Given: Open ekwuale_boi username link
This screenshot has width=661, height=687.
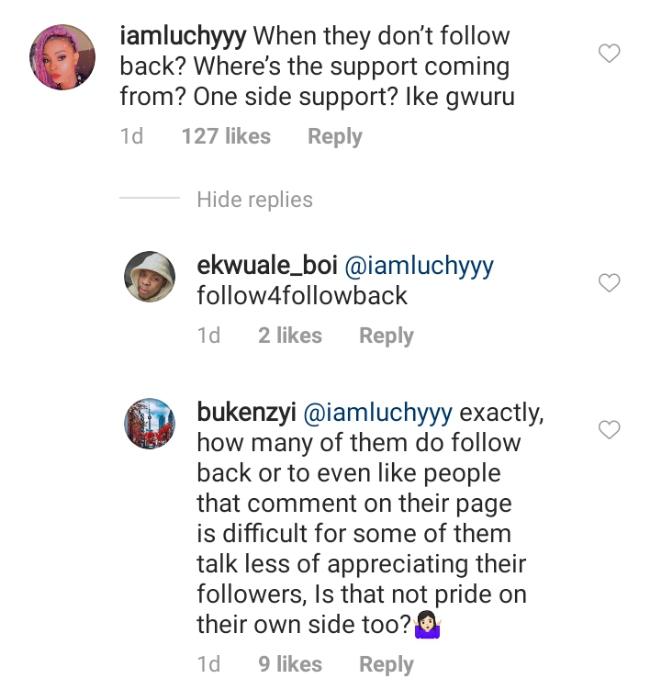Looking at the screenshot, I should (x=266, y=267).
